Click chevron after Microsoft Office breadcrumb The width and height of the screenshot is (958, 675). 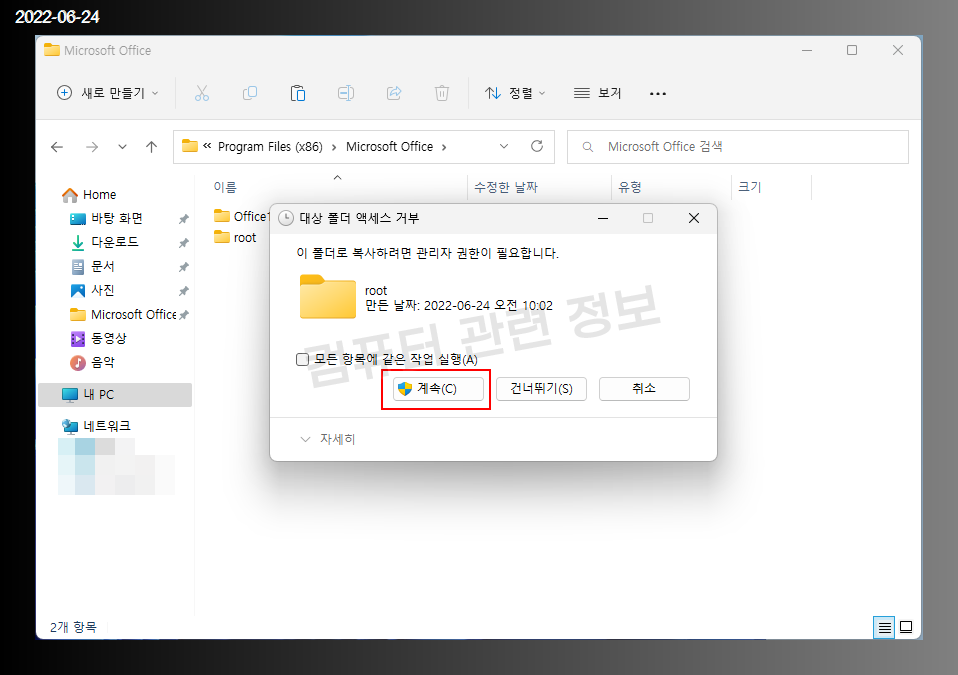(x=444, y=147)
